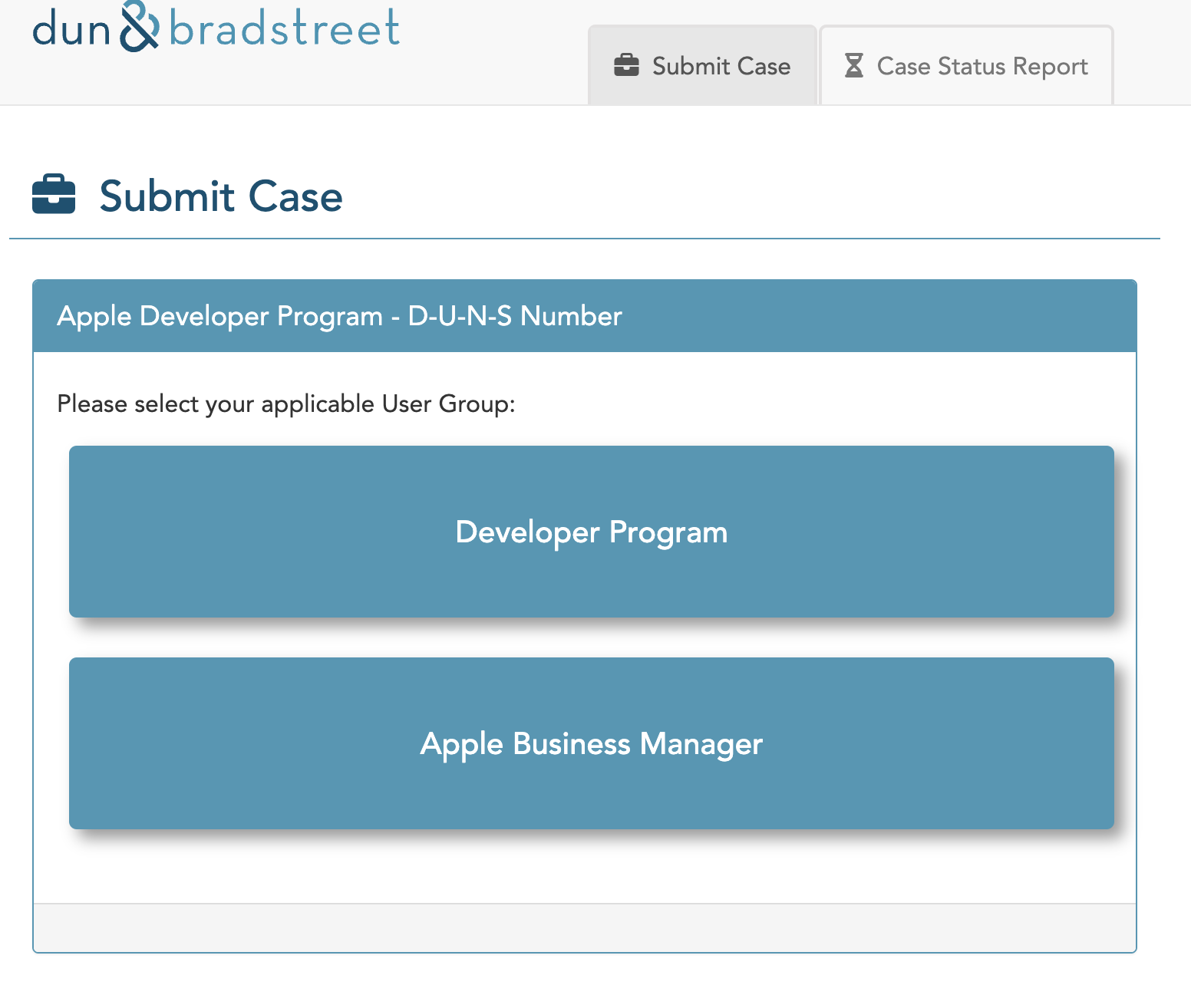The height and width of the screenshot is (1008, 1191).
Task: Choose the Developer Program user group
Action: pos(592,532)
